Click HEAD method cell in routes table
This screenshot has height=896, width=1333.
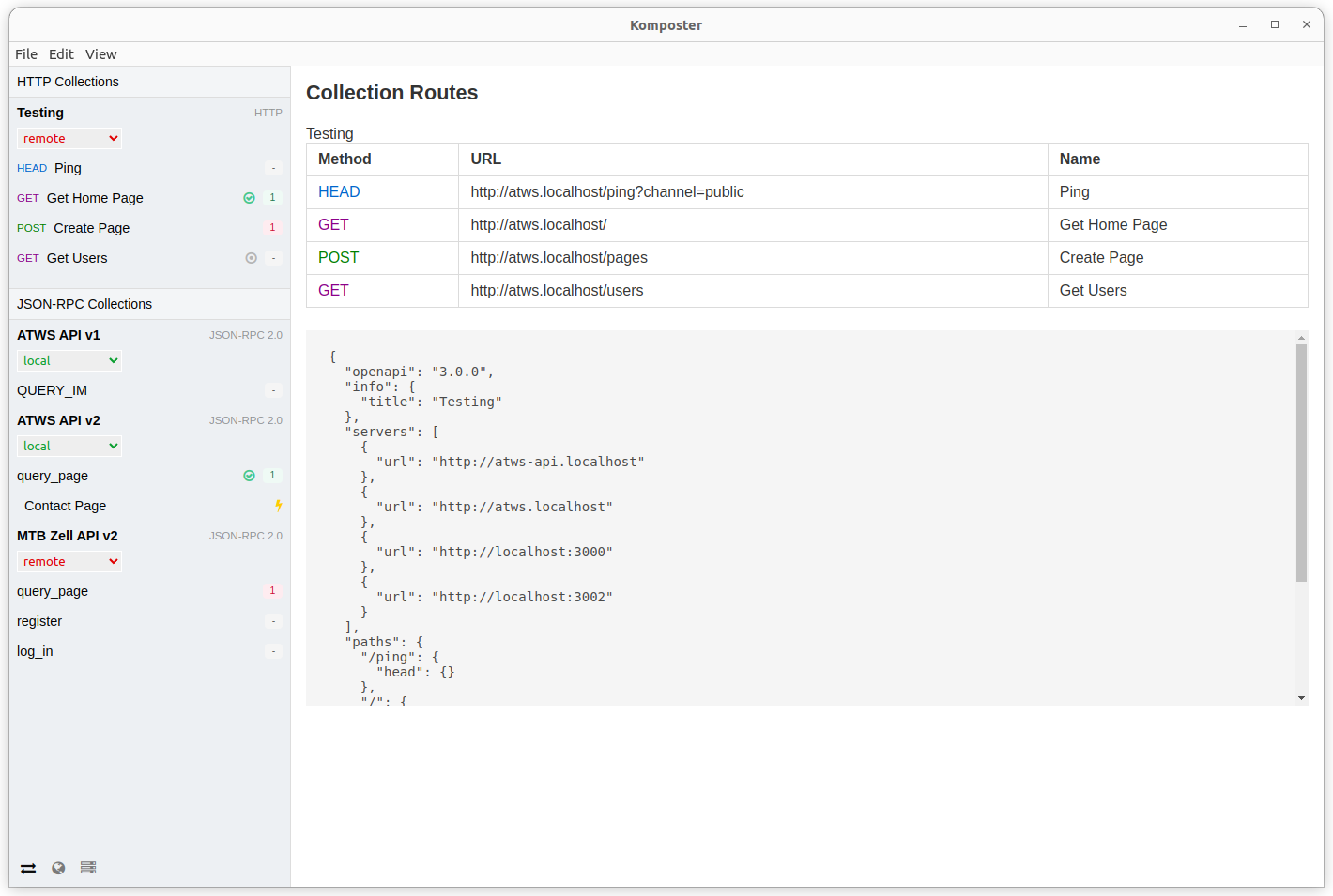[x=383, y=192]
